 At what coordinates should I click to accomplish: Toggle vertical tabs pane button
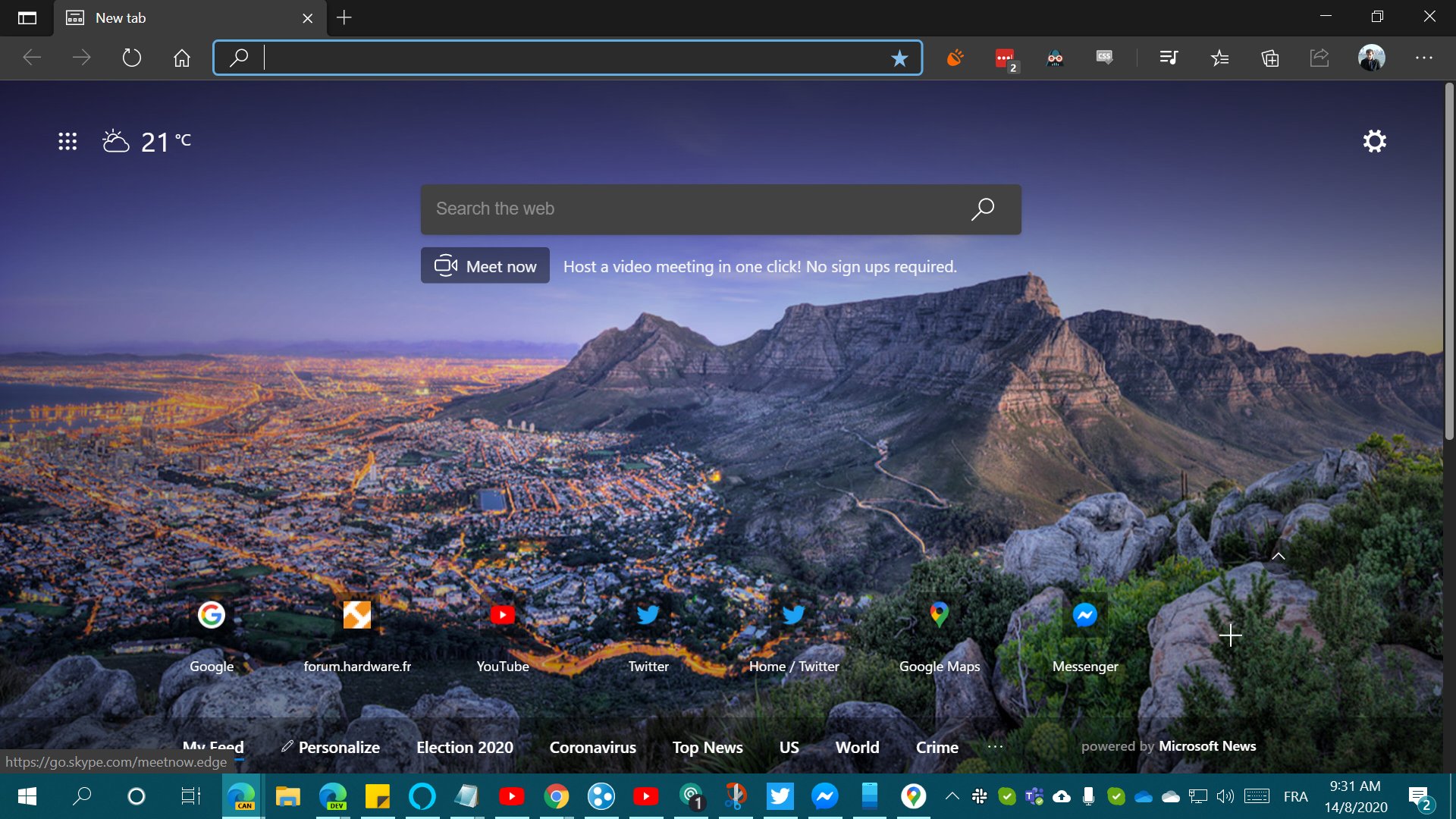click(x=27, y=18)
